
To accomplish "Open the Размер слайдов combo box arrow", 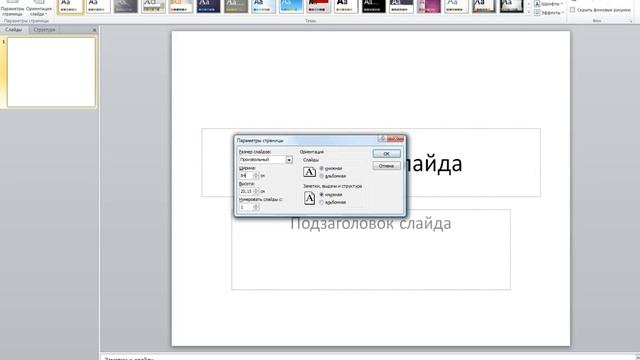I will tap(289, 160).
